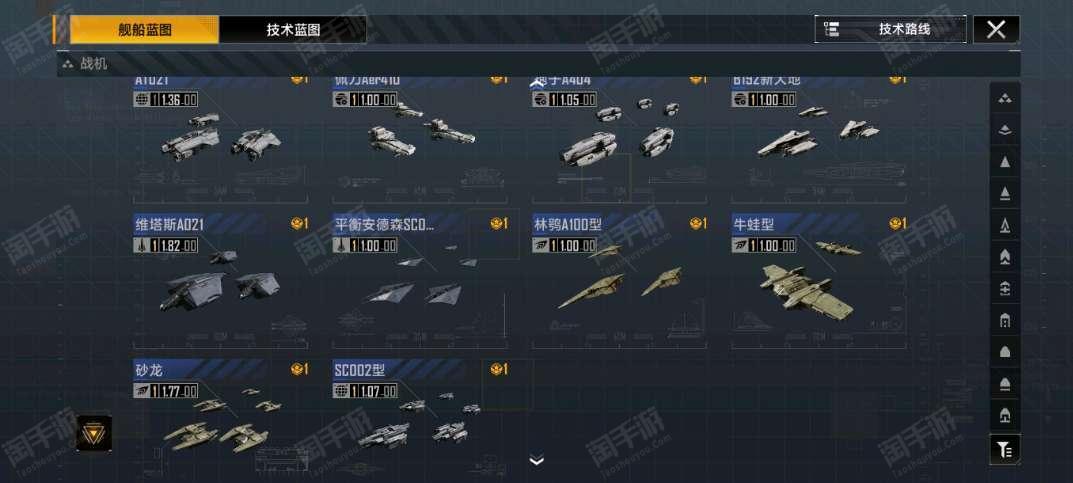Open the filter icon at sidebar bottom
1073x483 pixels.
[1005, 449]
